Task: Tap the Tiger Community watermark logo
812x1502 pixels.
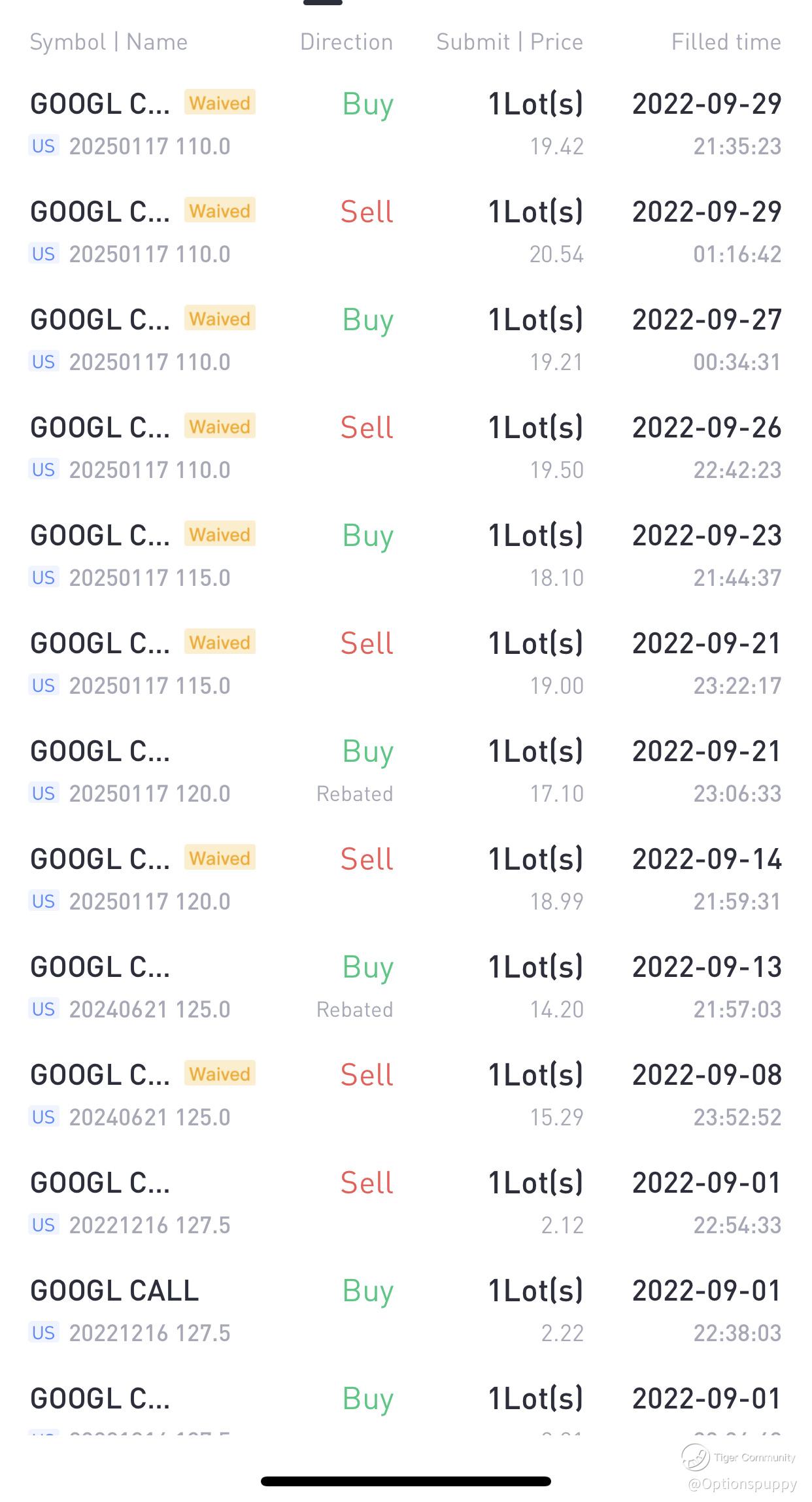Action: (x=695, y=1457)
